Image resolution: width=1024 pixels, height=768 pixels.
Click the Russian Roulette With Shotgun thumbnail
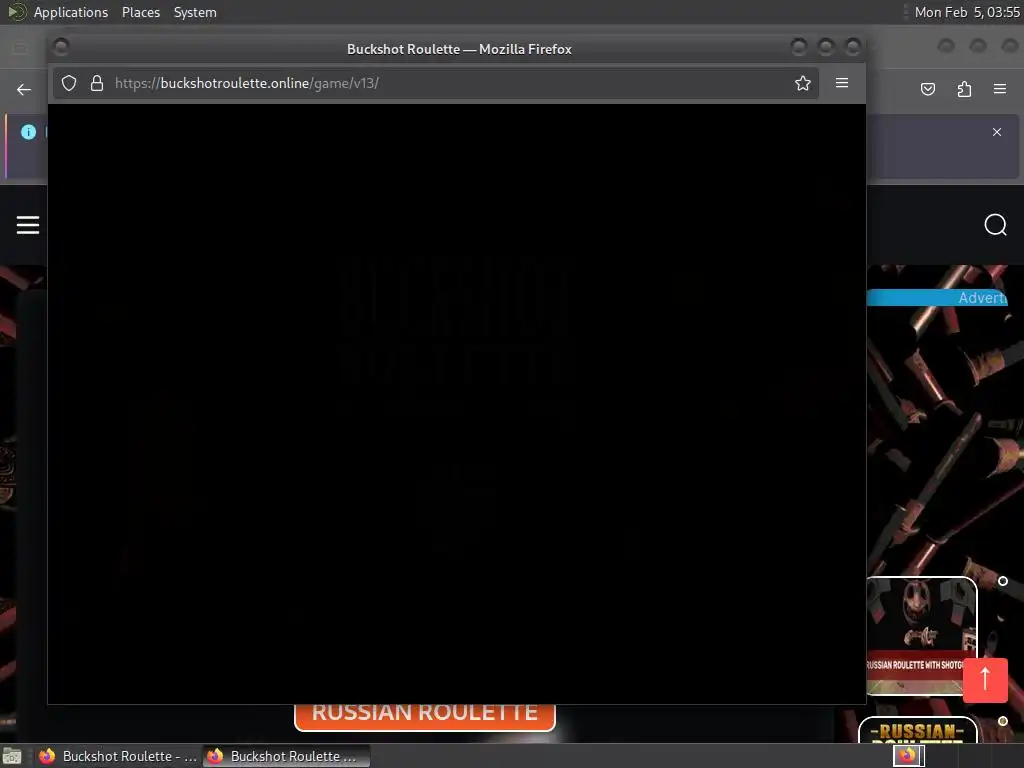[921, 636]
